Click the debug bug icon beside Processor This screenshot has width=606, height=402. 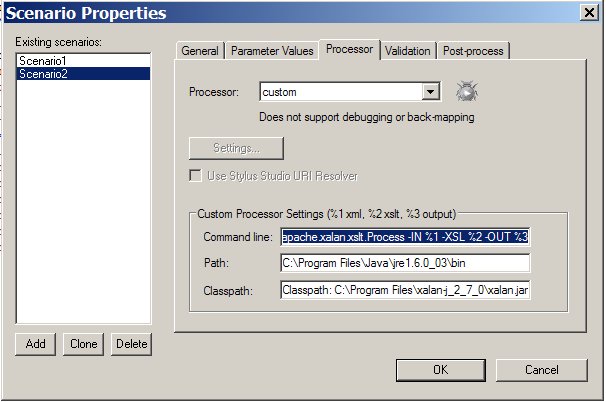[464, 92]
